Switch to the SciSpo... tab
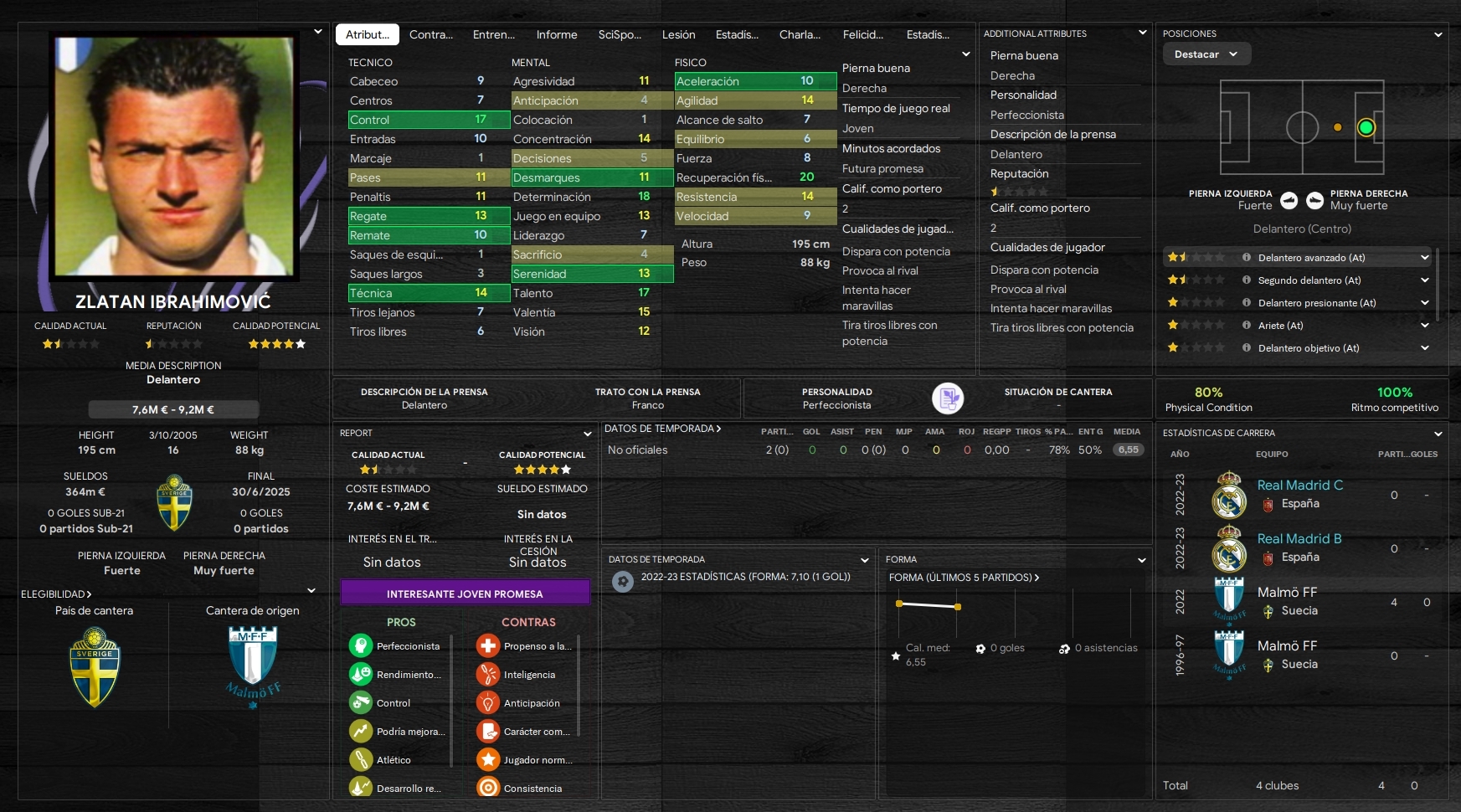This screenshot has height=812, width=1461. pos(620,34)
